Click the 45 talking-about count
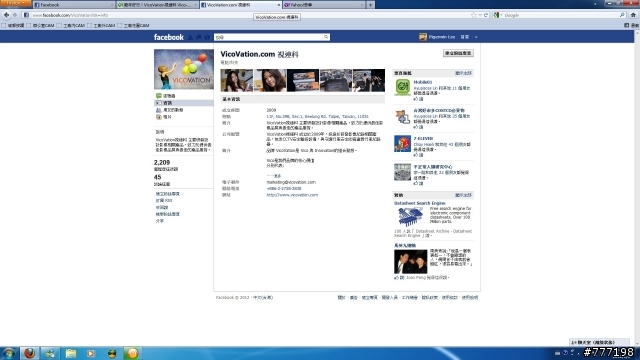This screenshot has width=640, height=360. click(158, 177)
